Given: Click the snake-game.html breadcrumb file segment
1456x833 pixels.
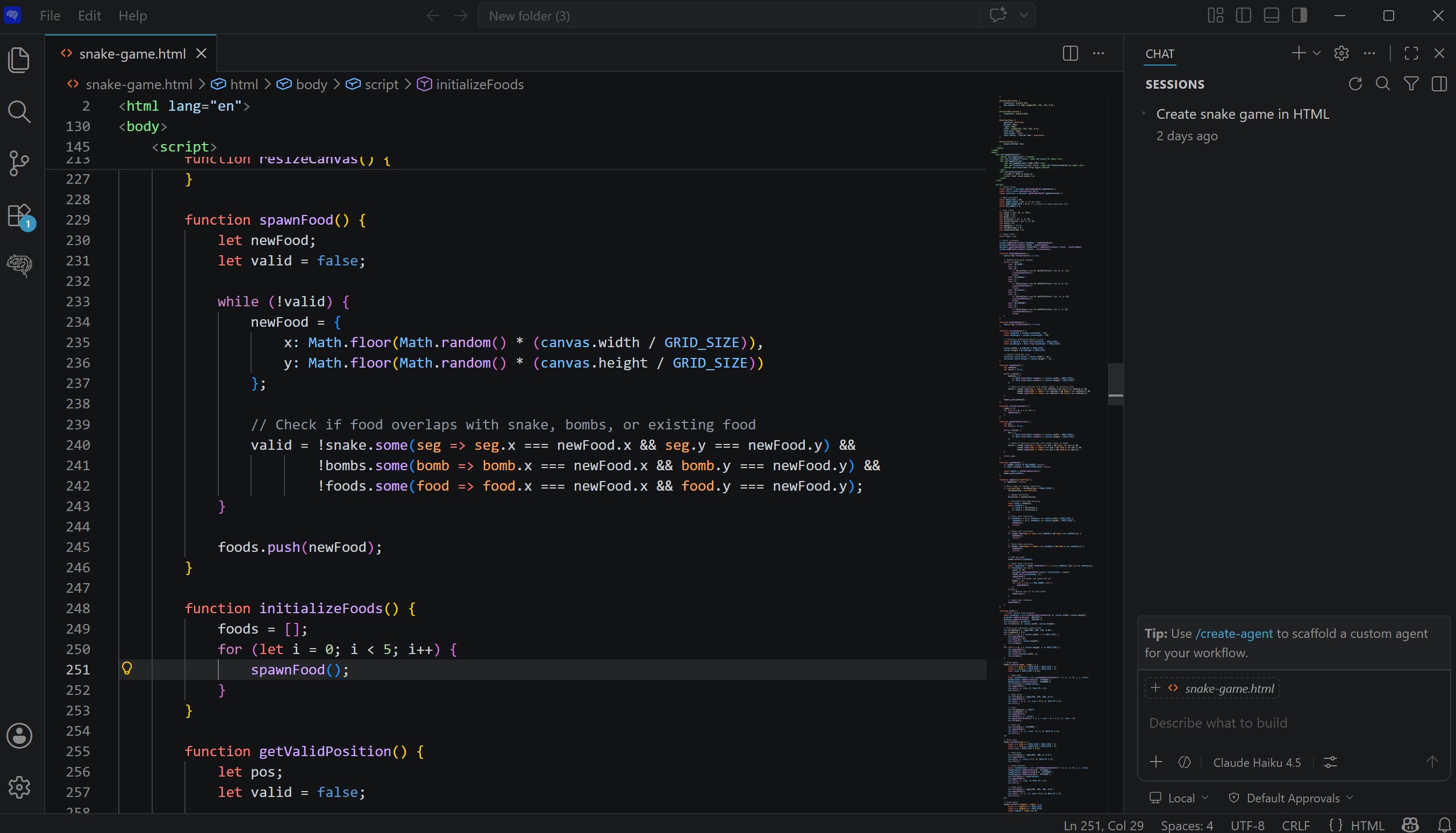Looking at the screenshot, I should (130, 84).
